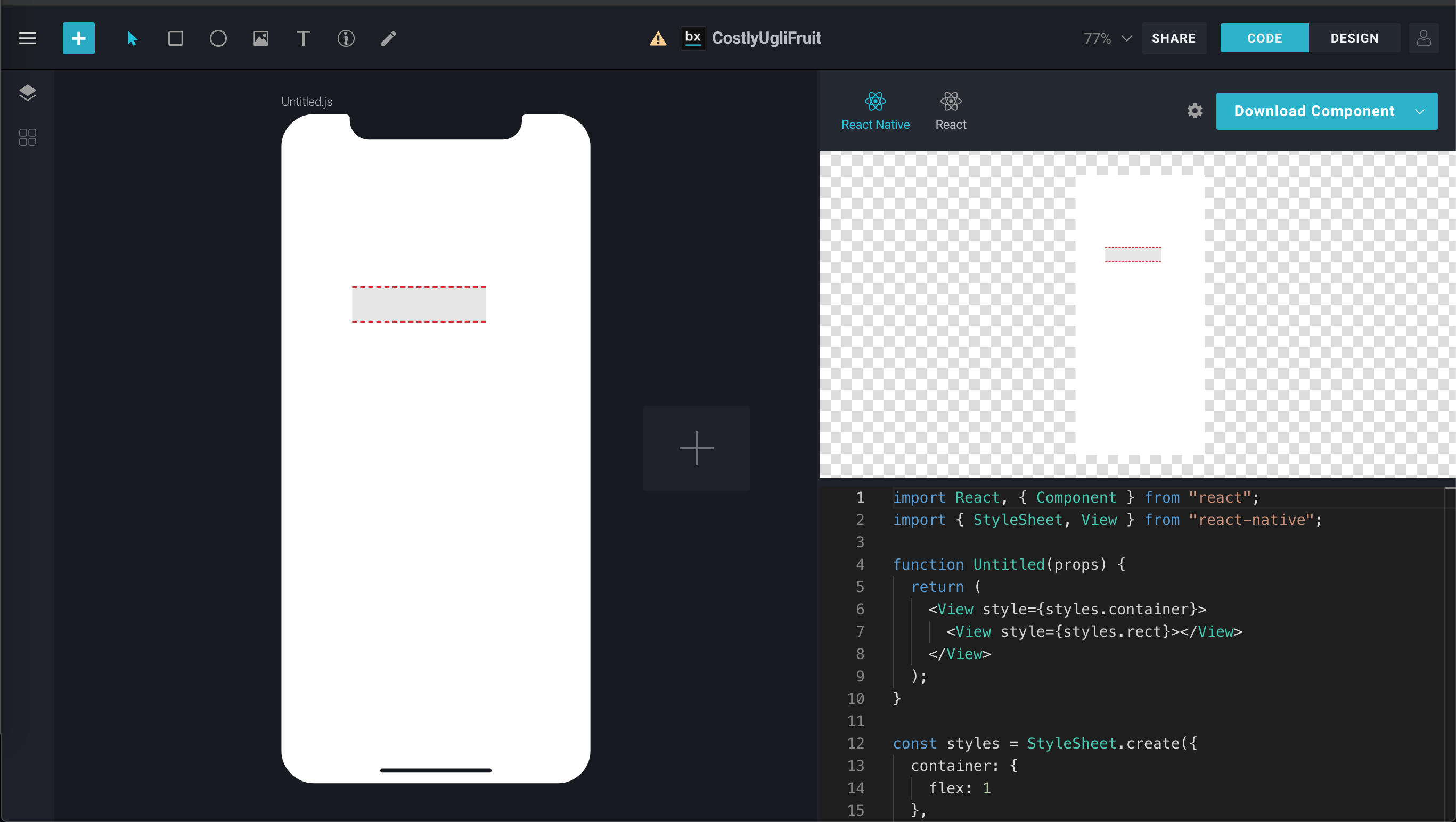Select the pointer selection tool
1456x822 pixels.
pos(132,38)
